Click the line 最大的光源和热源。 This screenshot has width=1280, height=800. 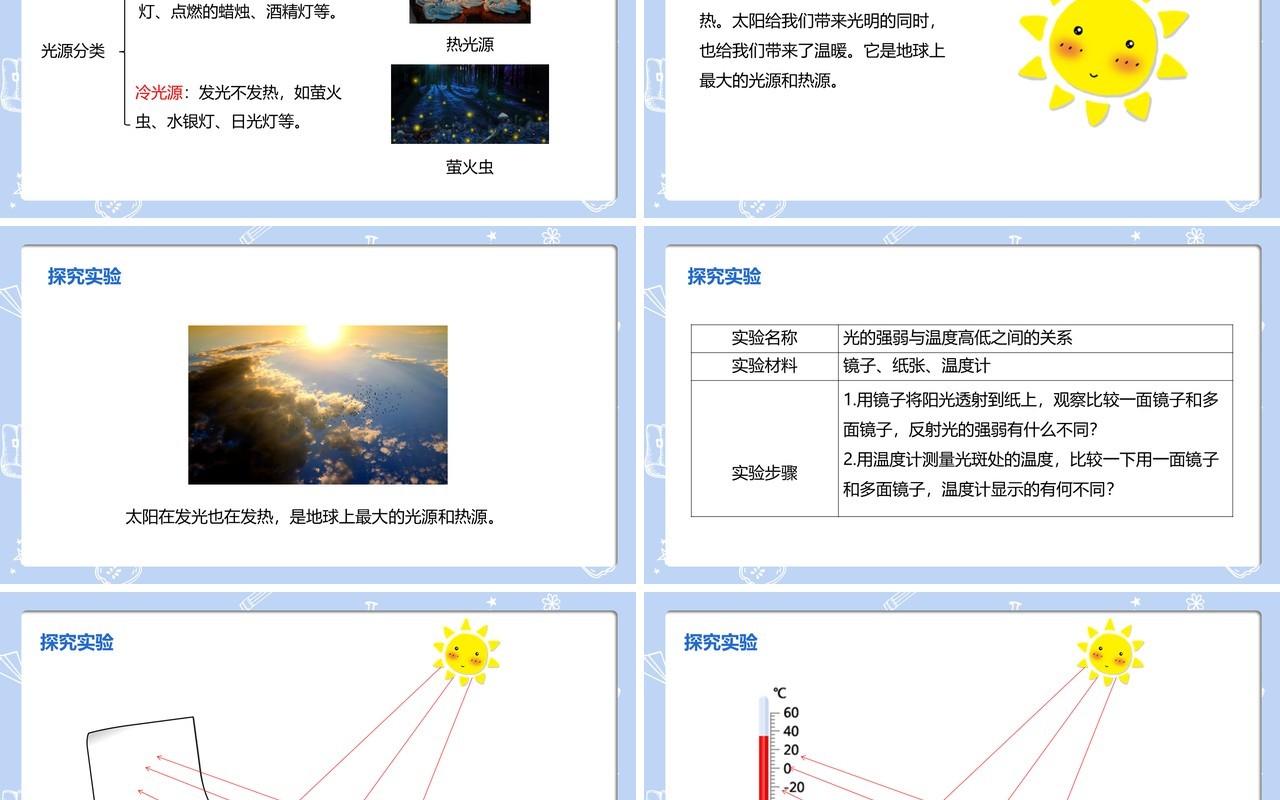[x=769, y=81]
